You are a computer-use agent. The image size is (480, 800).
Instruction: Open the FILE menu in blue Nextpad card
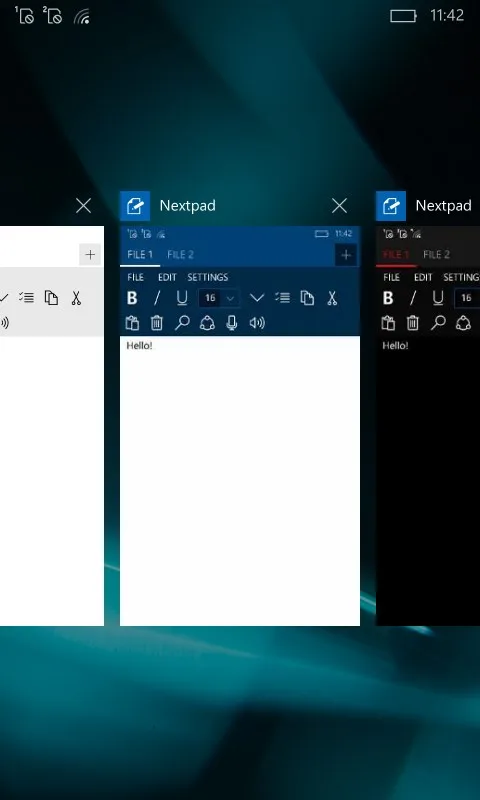pyautogui.click(x=135, y=277)
